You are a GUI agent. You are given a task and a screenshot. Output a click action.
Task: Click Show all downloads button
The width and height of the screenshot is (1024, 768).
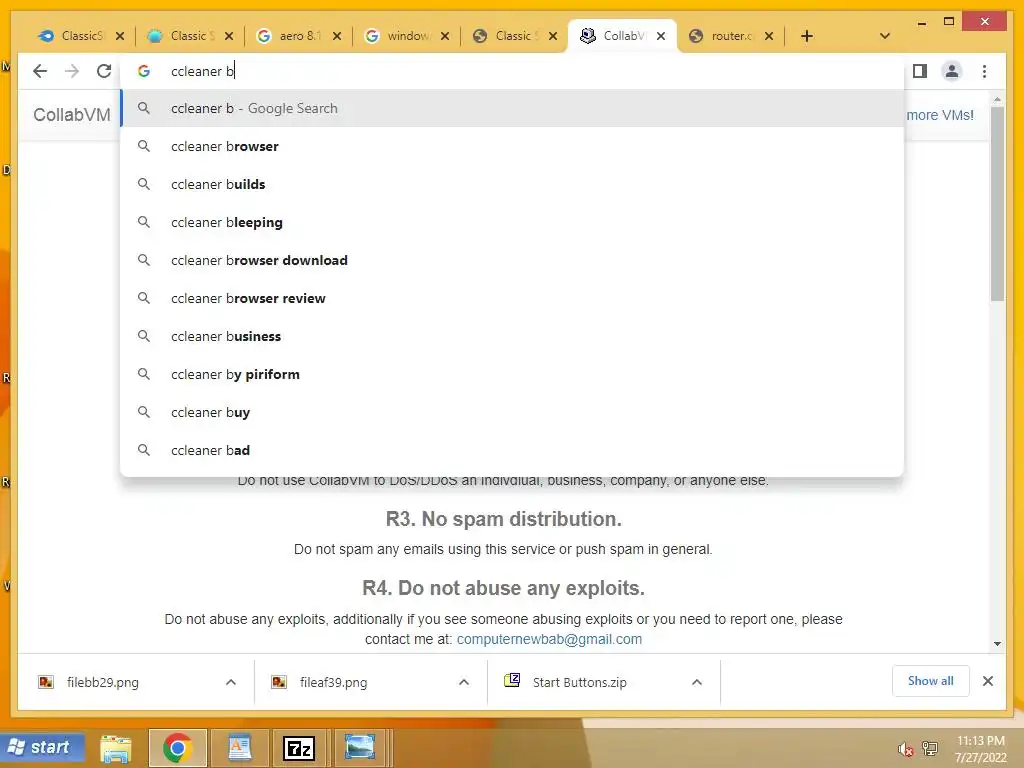tap(931, 681)
